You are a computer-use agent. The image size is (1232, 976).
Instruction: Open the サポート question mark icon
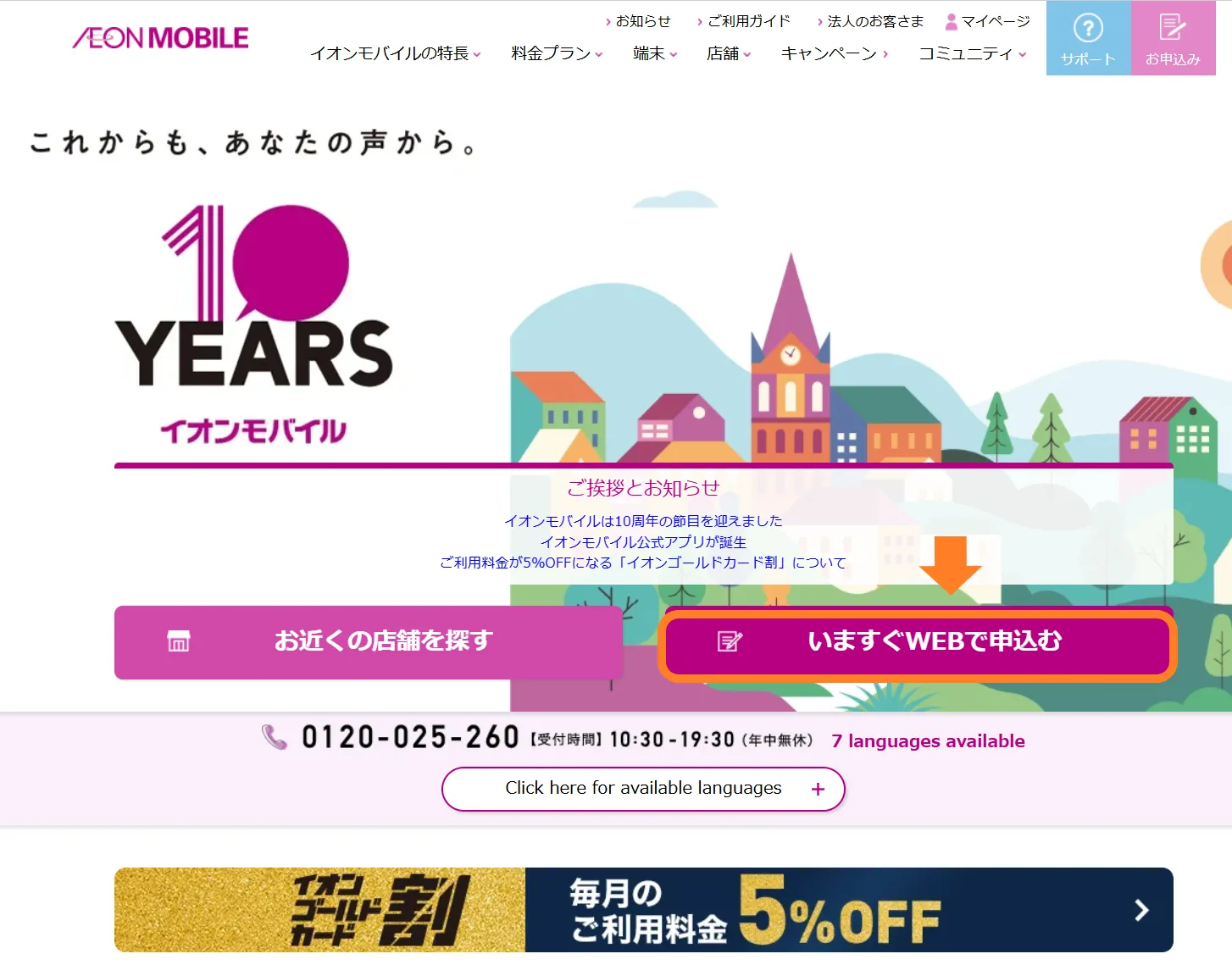click(x=1088, y=28)
